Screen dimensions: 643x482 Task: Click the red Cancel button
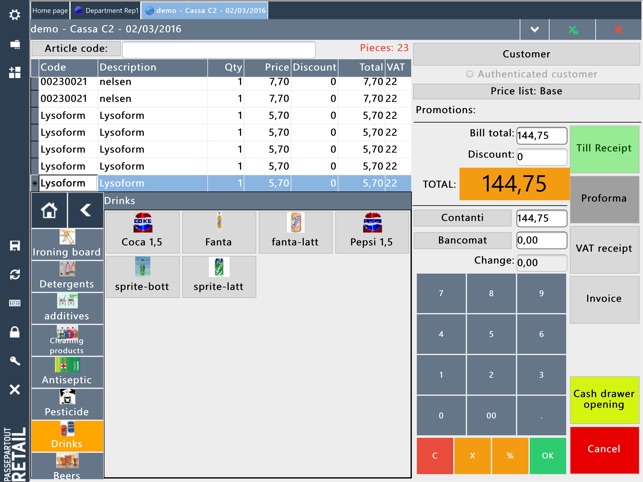604,449
